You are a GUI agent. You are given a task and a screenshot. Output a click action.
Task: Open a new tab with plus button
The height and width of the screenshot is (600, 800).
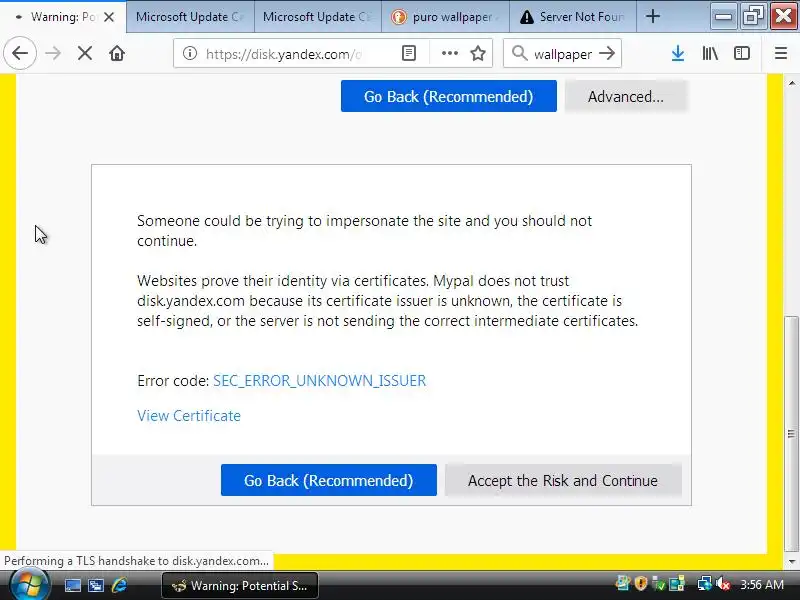pyautogui.click(x=653, y=16)
